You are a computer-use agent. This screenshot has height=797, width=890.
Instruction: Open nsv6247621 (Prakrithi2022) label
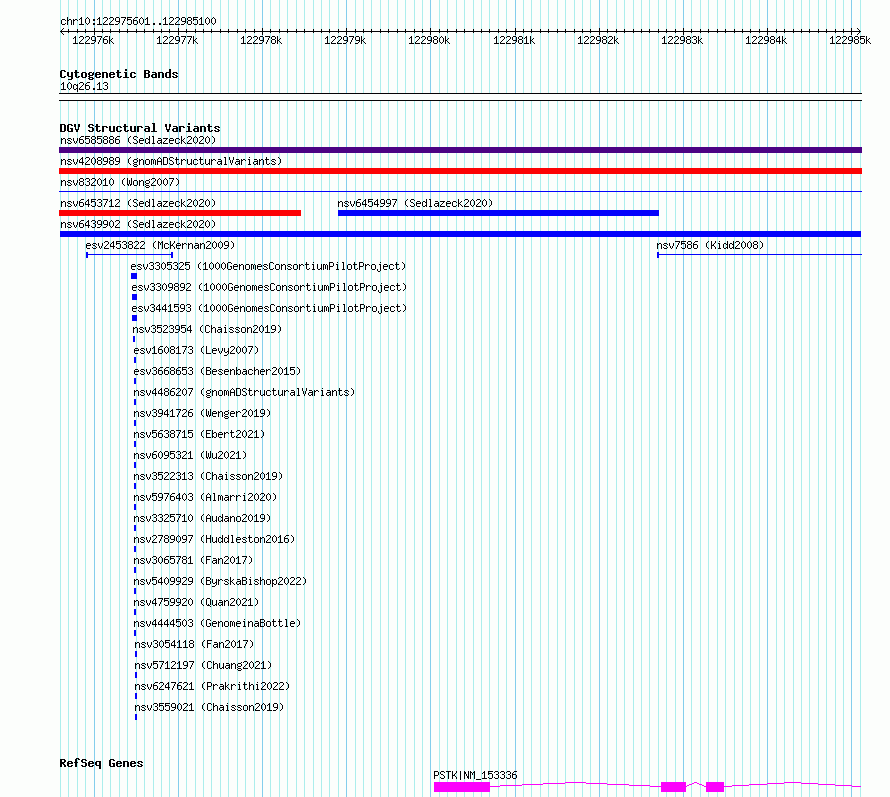point(212,686)
